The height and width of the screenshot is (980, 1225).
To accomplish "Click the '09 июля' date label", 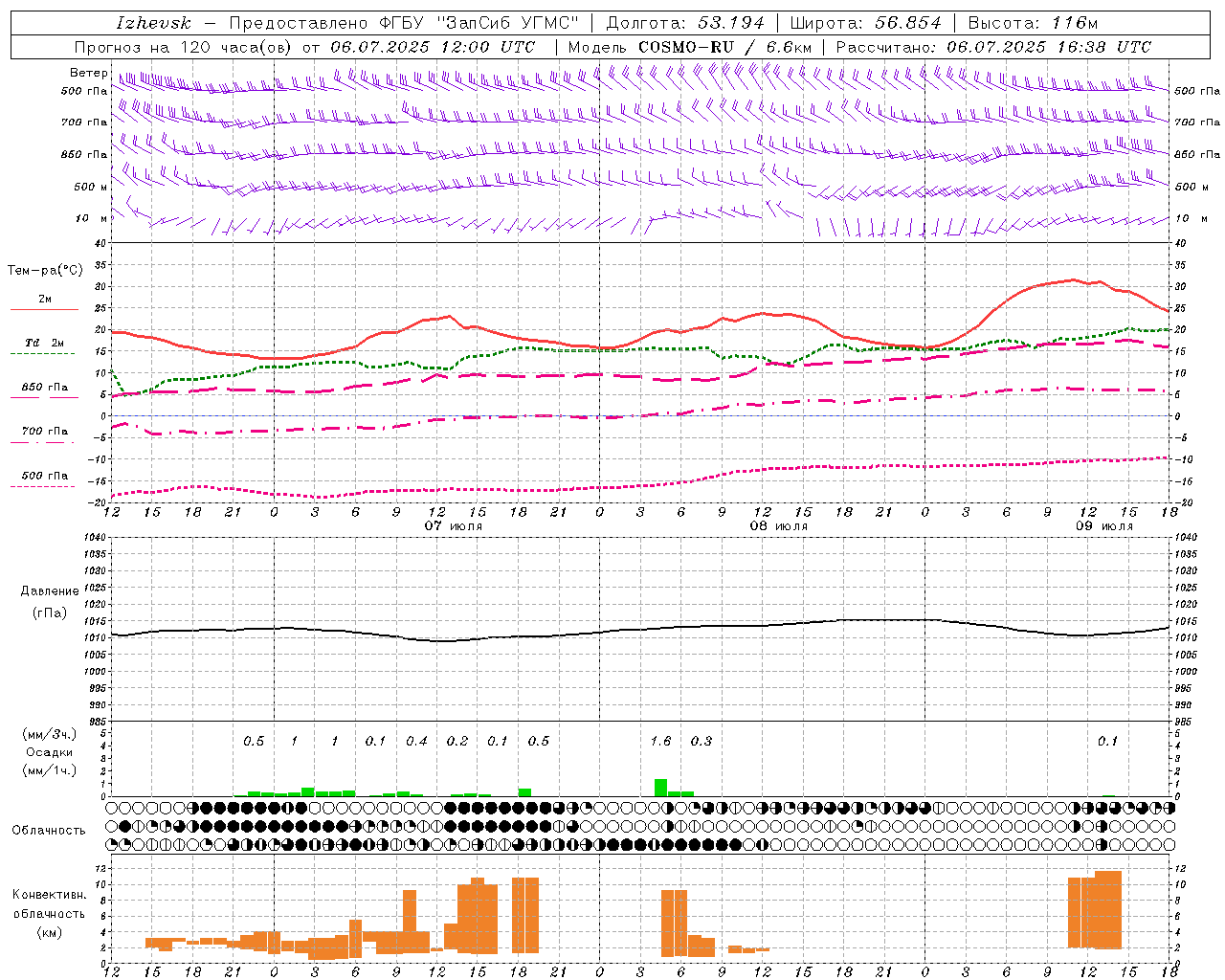I will (x=1103, y=526).
